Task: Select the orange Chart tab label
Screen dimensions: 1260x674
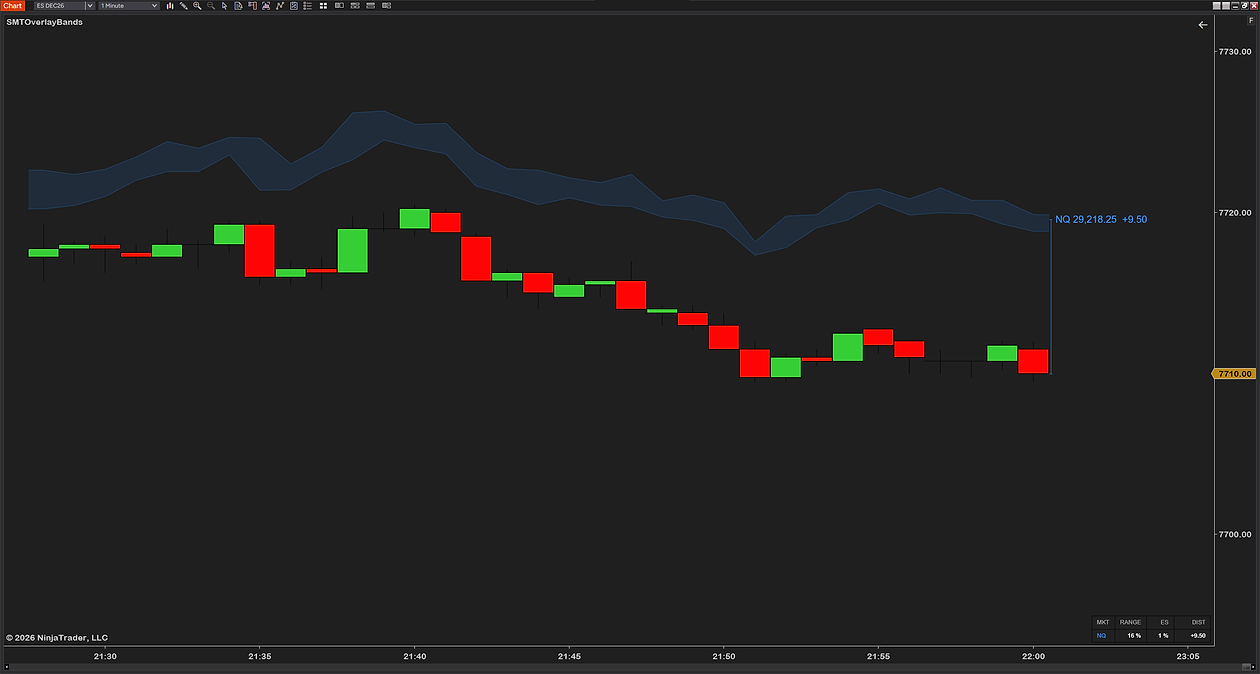Action: (x=12, y=6)
